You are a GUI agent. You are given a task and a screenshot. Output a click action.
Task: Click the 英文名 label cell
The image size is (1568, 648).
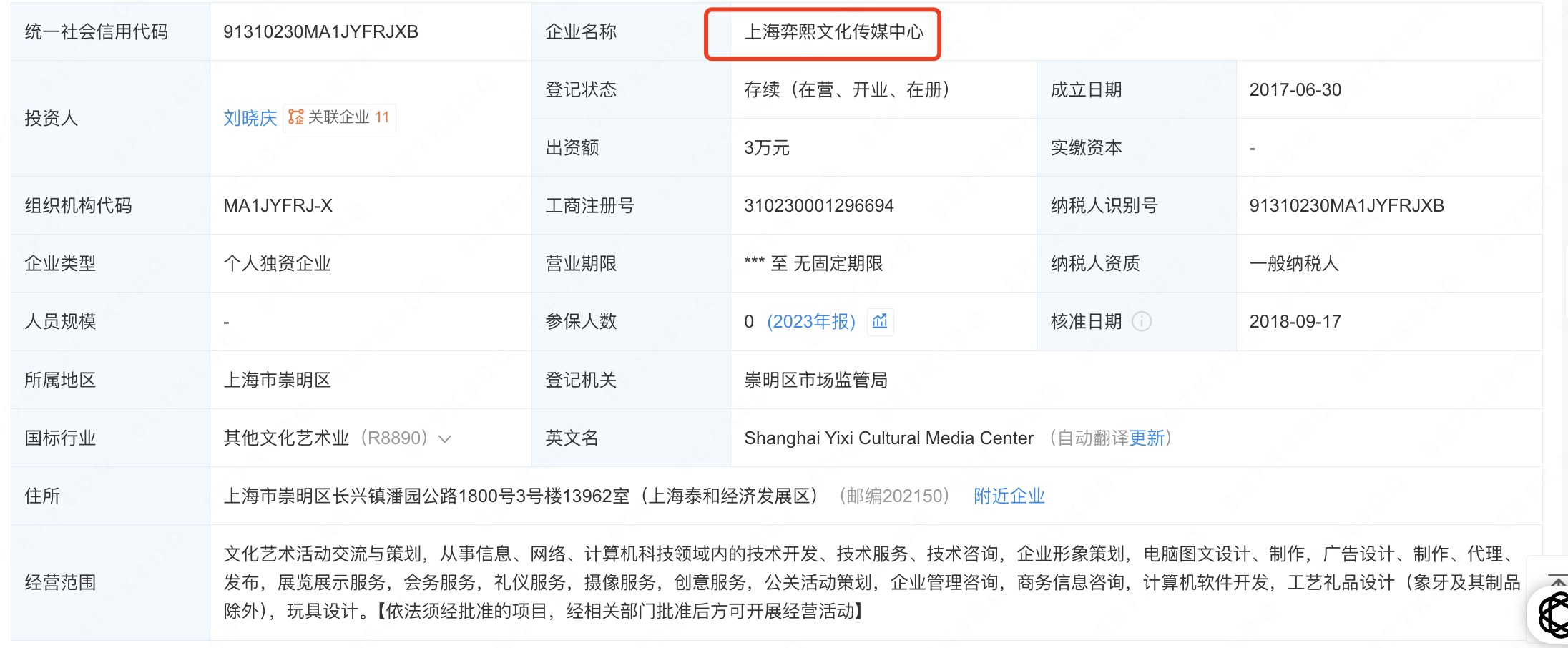click(631, 438)
